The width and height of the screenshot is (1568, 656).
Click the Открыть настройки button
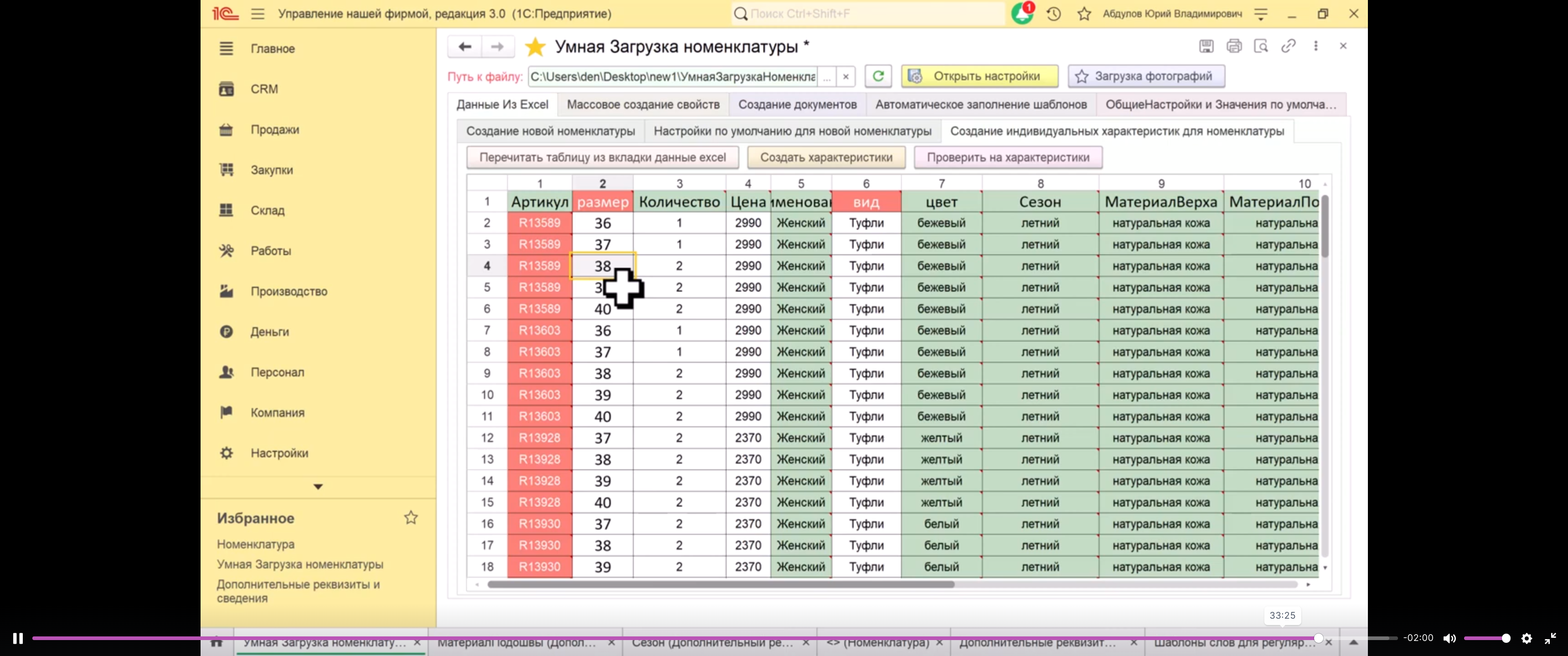click(980, 76)
